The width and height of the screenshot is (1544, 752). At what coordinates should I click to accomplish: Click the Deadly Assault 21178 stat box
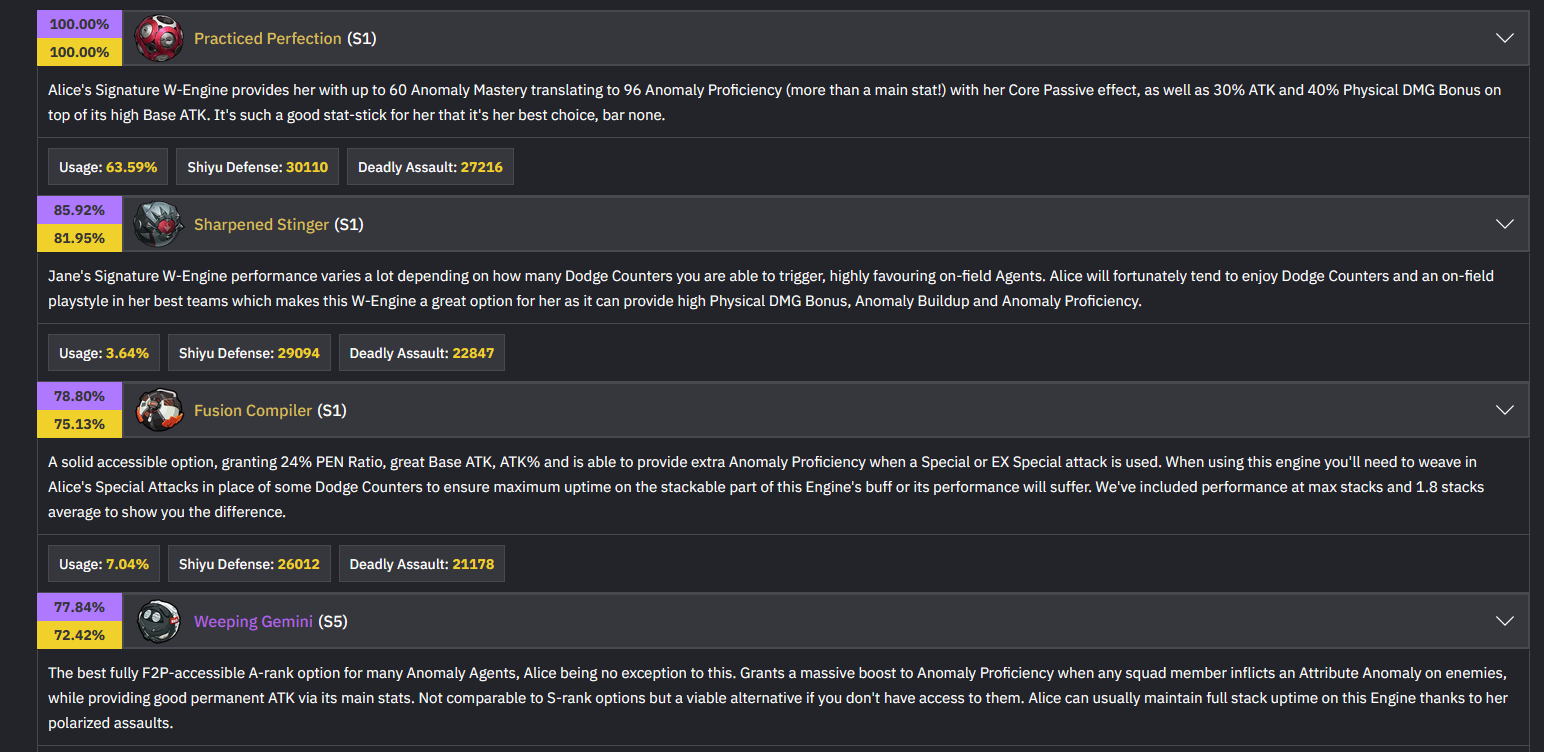(x=421, y=564)
